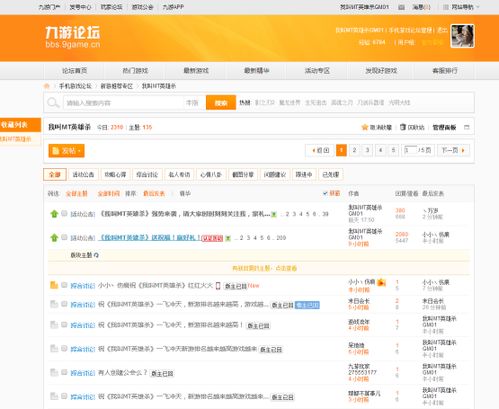The height and width of the screenshot is (409, 499).
Task: Tick the checkbox of the last visible thread row
Action: 64,396
